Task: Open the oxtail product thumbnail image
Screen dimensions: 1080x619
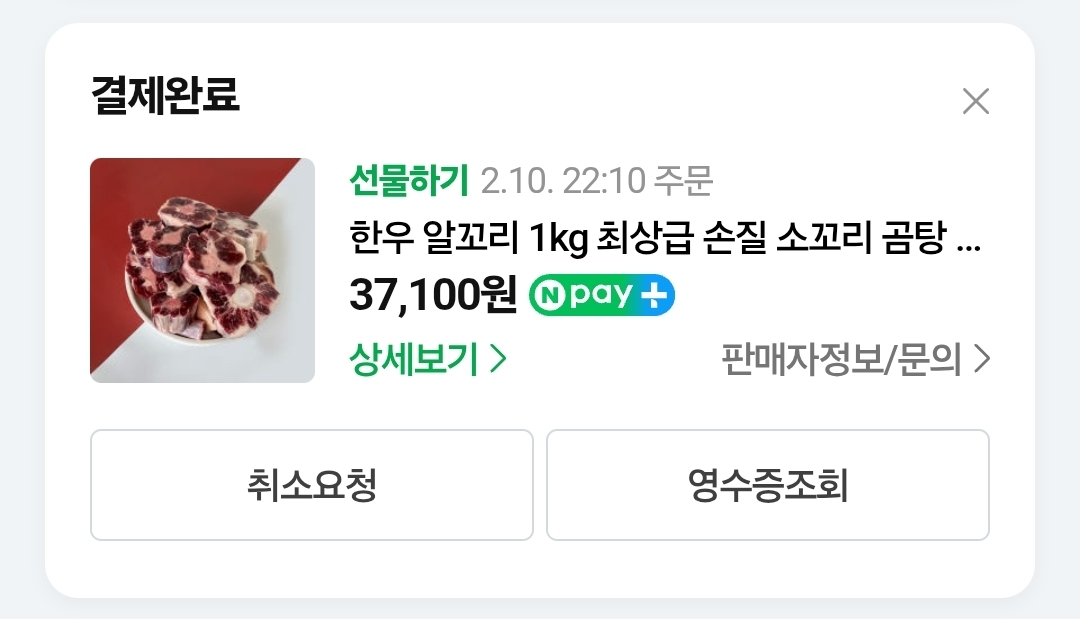Action: point(202,270)
